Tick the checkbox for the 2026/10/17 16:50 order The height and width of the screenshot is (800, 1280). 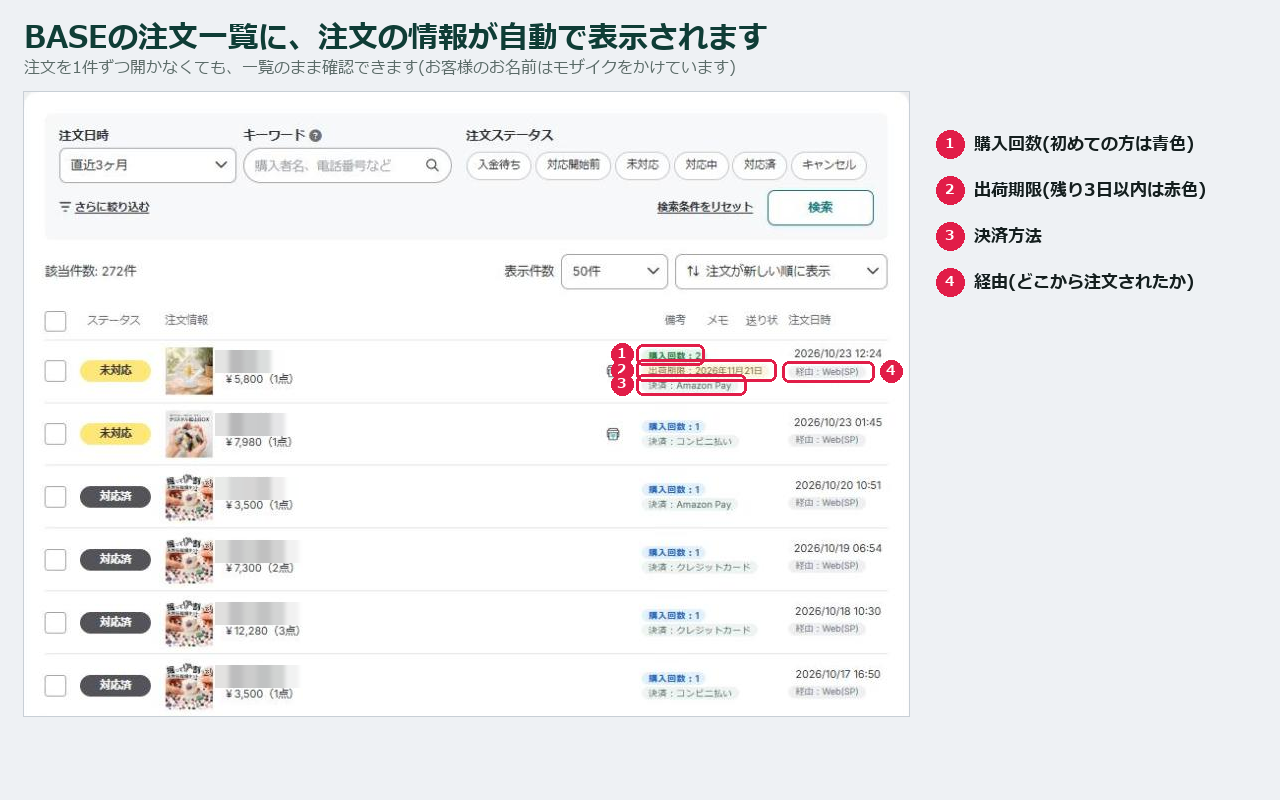(56, 685)
